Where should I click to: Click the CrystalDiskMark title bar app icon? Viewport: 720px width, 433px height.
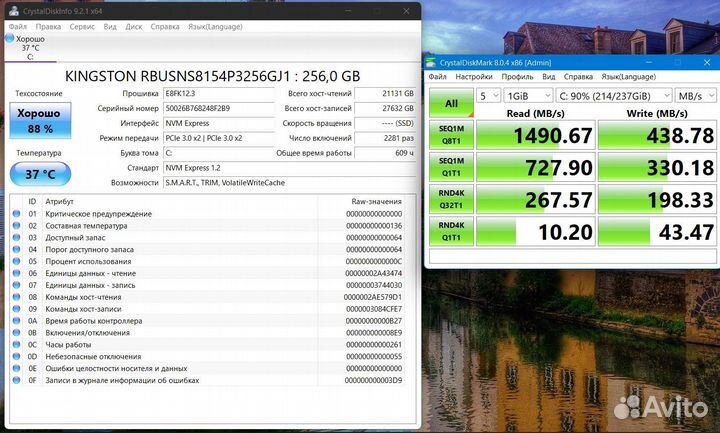pyautogui.click(x=432, y=62)
